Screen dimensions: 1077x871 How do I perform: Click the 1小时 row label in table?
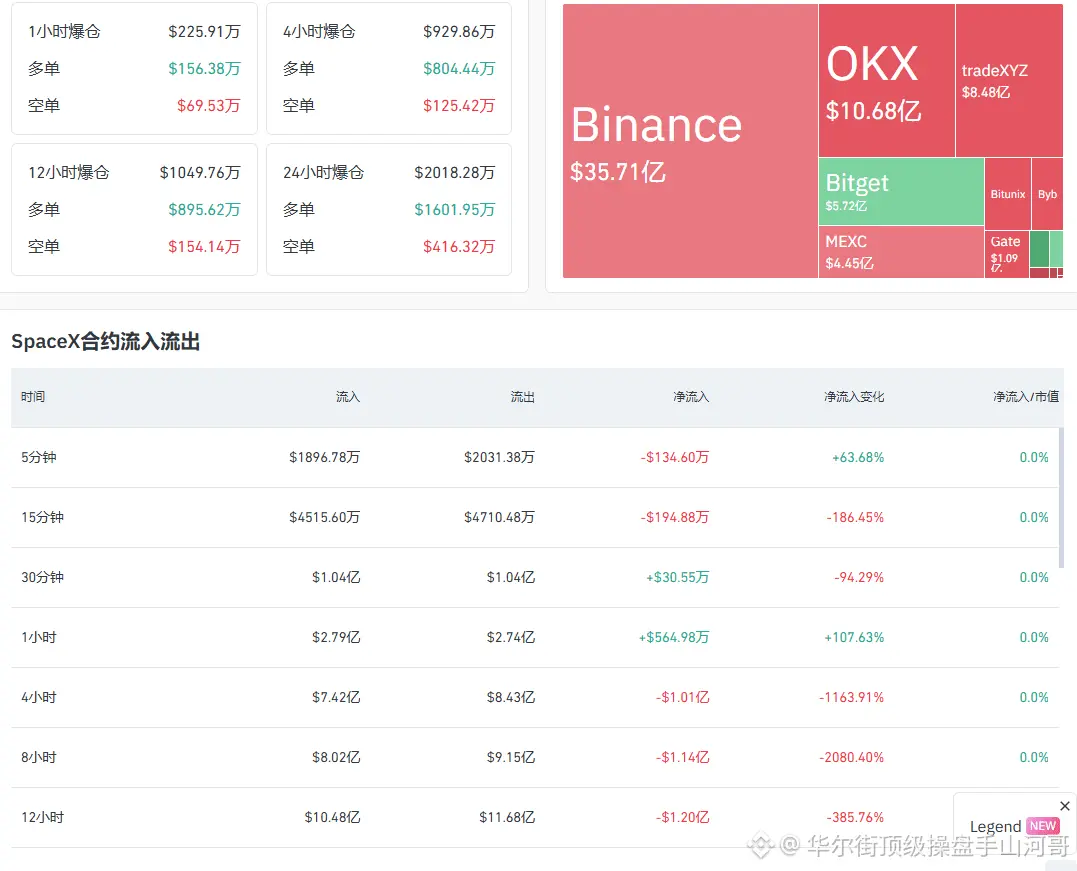(38, 637)
